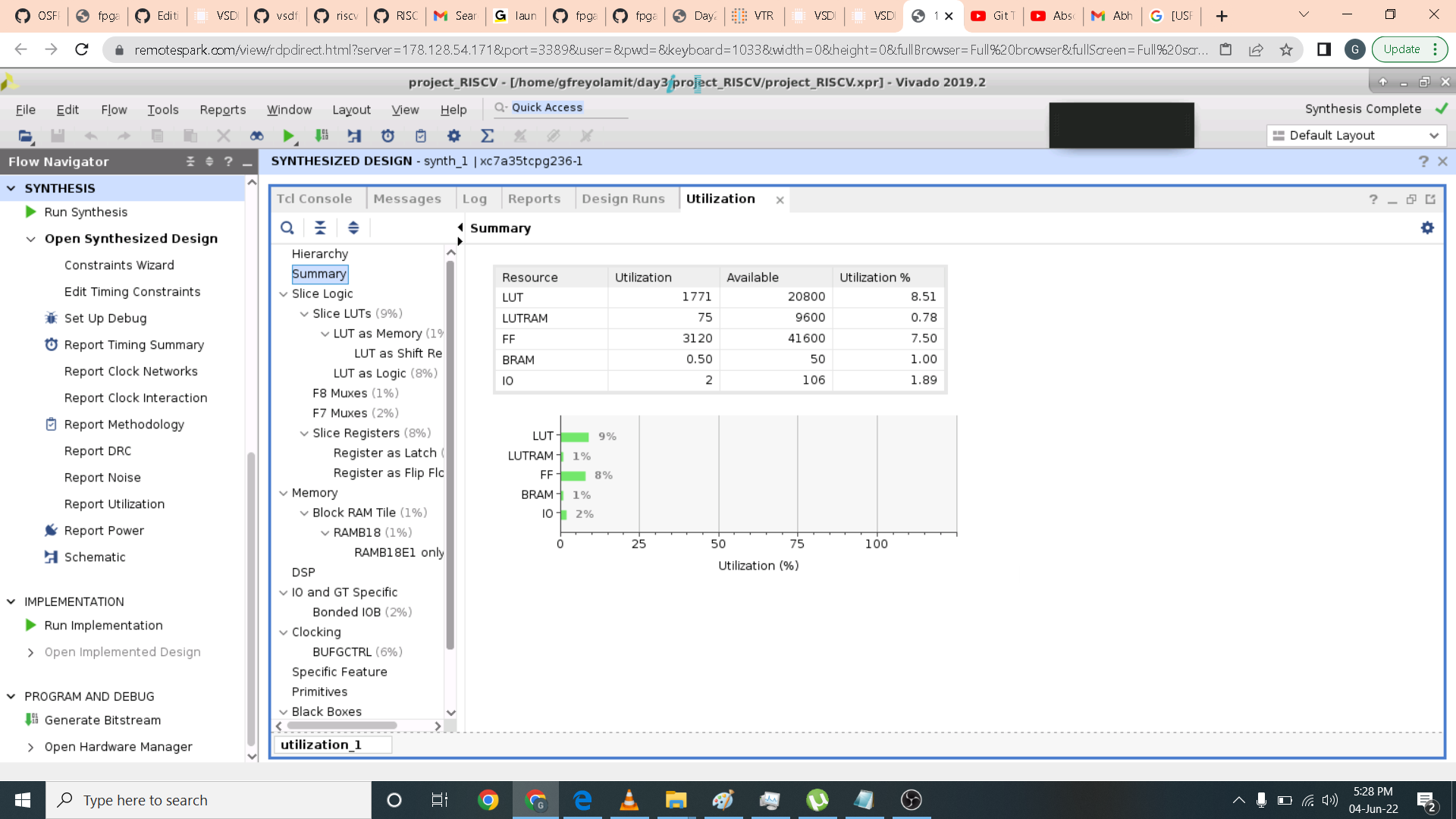Click the Generate Bitstream toolbar icon
The height and width of the screenshot is (819, 1456).
click(322, 136)
